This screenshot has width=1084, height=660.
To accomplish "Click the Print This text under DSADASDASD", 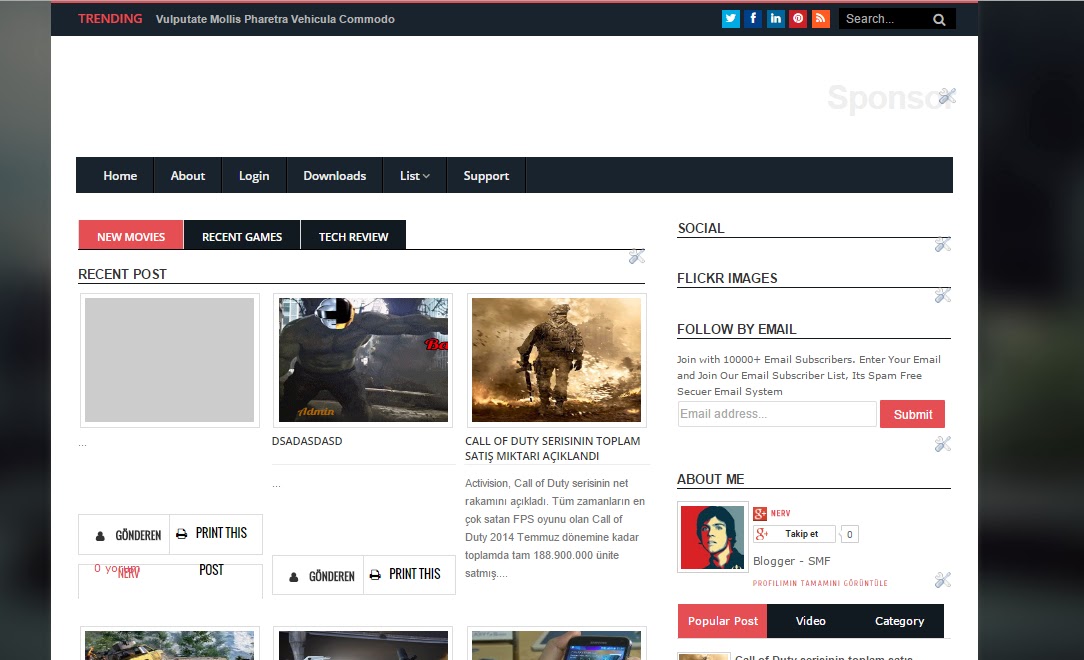I will pyautogui.click(x=415, y=574).
